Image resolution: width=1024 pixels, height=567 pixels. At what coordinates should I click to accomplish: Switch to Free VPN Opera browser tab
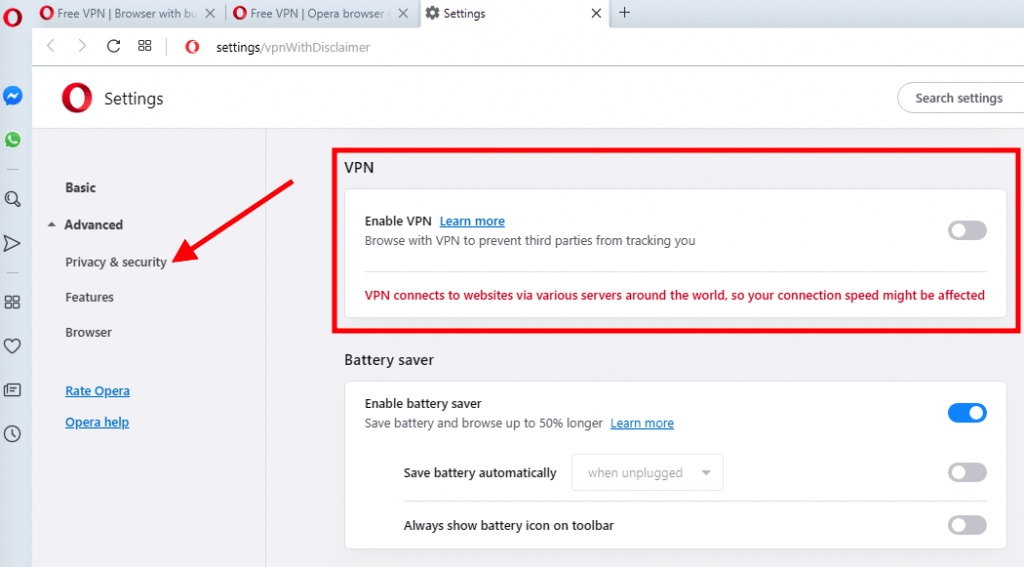click(x=320, y=13)
